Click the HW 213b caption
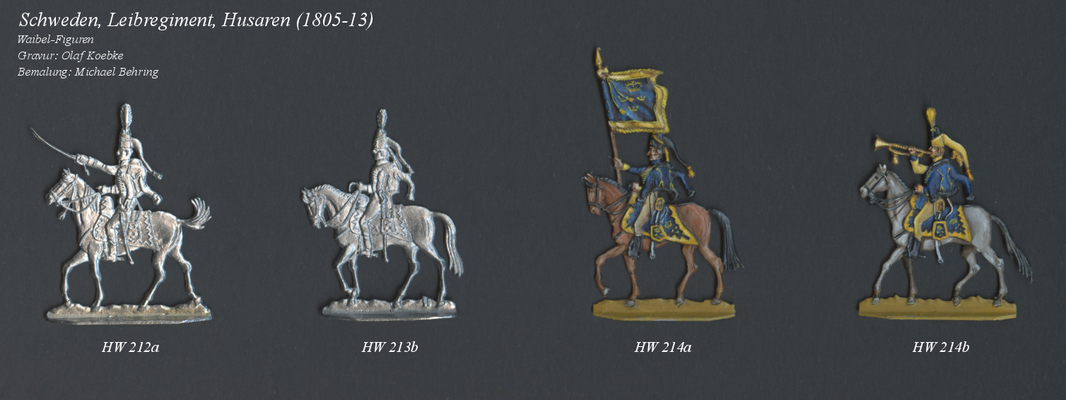The height and width of the screenshot is (400, 1066). [x=389, y=347]
